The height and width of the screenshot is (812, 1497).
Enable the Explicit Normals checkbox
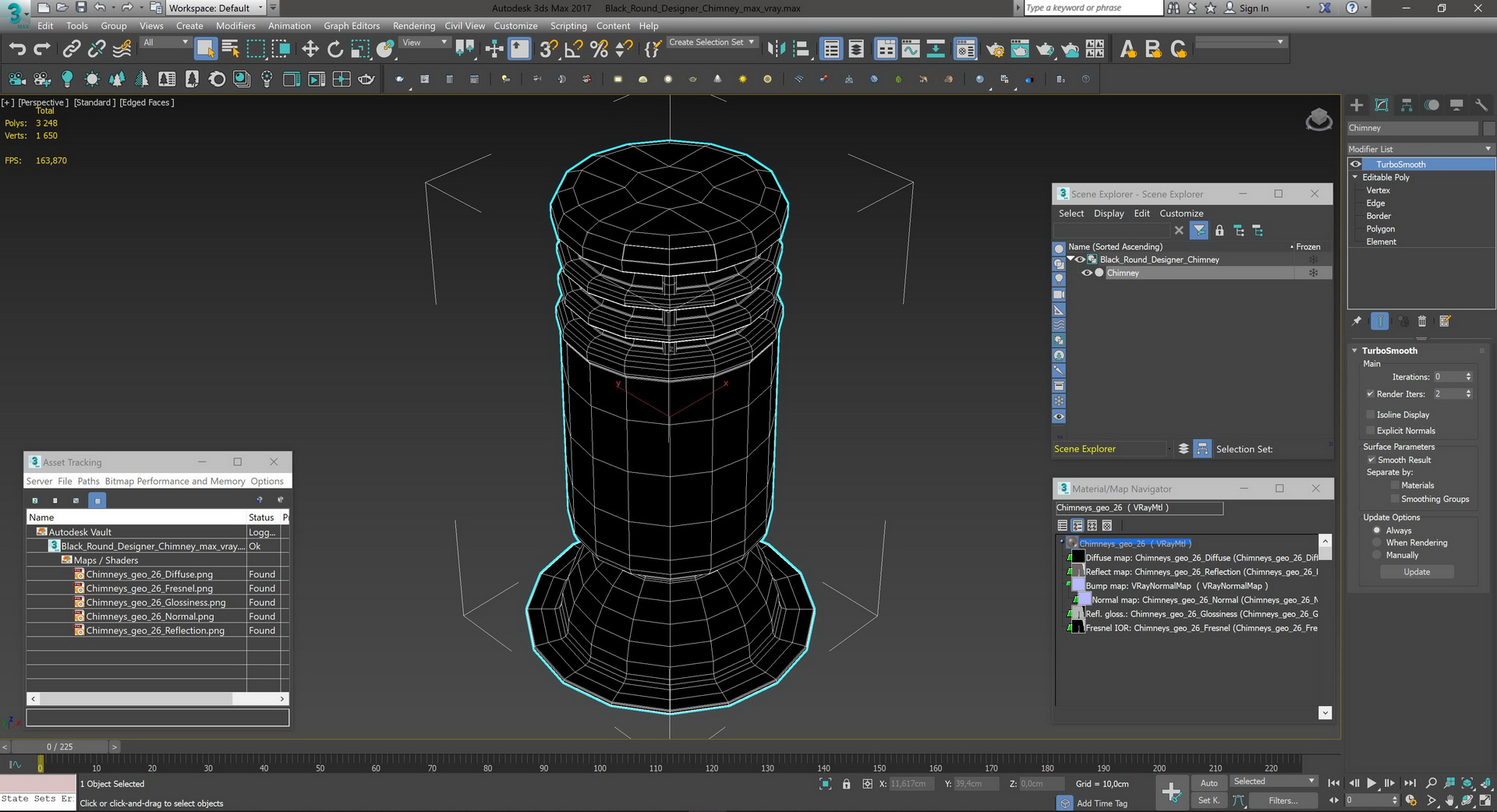point(1370,431)
